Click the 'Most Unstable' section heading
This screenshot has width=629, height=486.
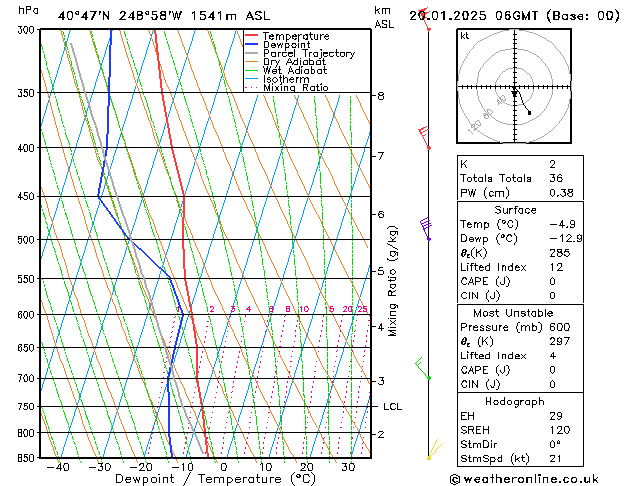click(513, 313)
